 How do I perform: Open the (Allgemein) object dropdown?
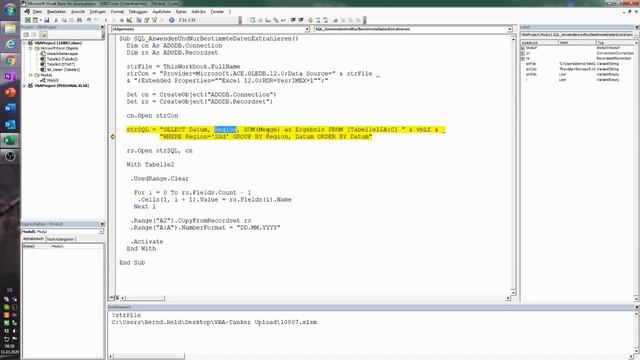(307, 29)
